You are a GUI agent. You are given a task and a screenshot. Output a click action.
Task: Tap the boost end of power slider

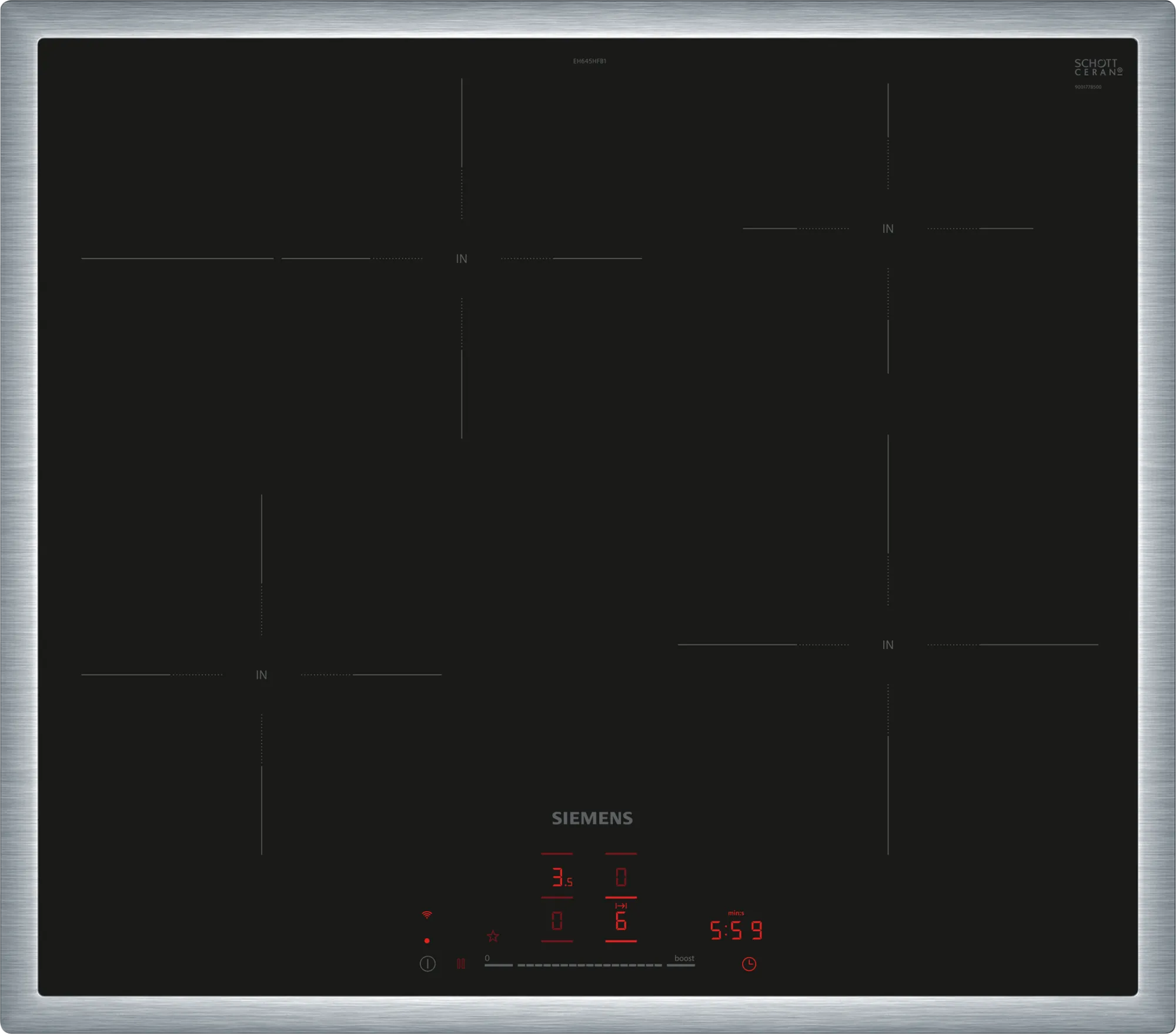tap(681, 965)
